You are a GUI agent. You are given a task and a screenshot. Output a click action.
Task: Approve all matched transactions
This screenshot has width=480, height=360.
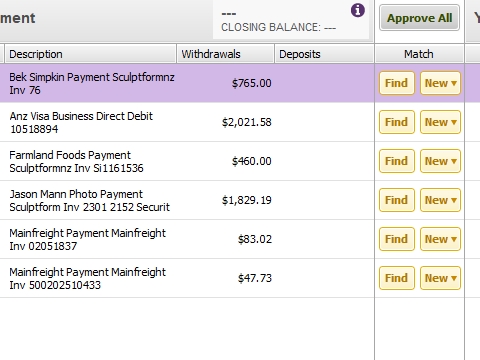[419, 18]
